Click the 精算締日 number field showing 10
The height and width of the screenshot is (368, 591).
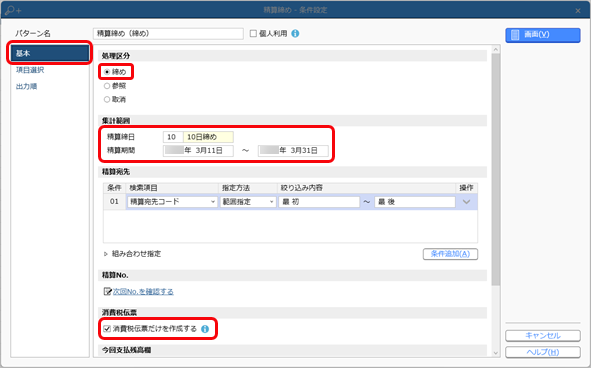coord(173,137)
